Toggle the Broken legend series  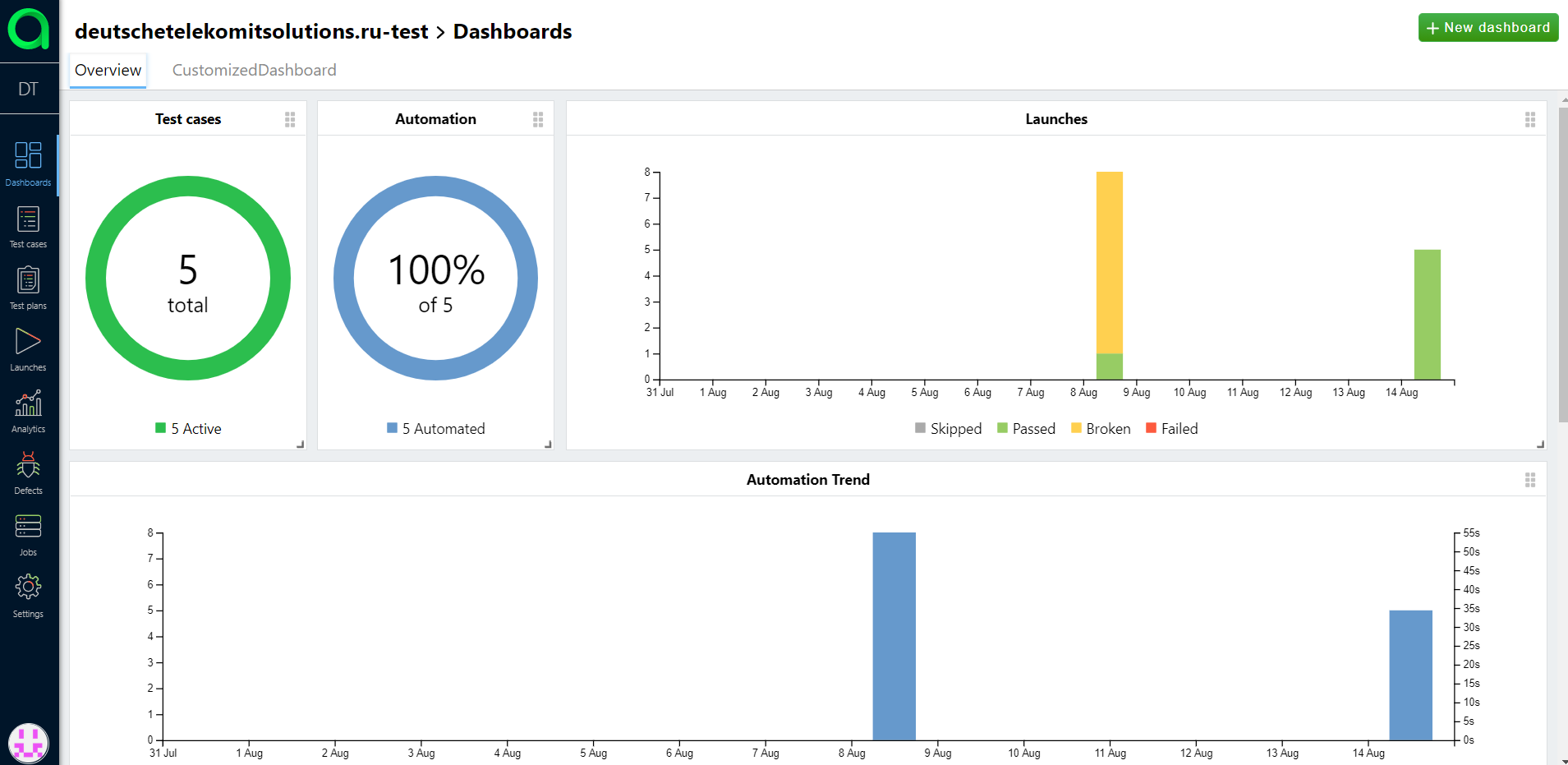tap(1101, 429)
